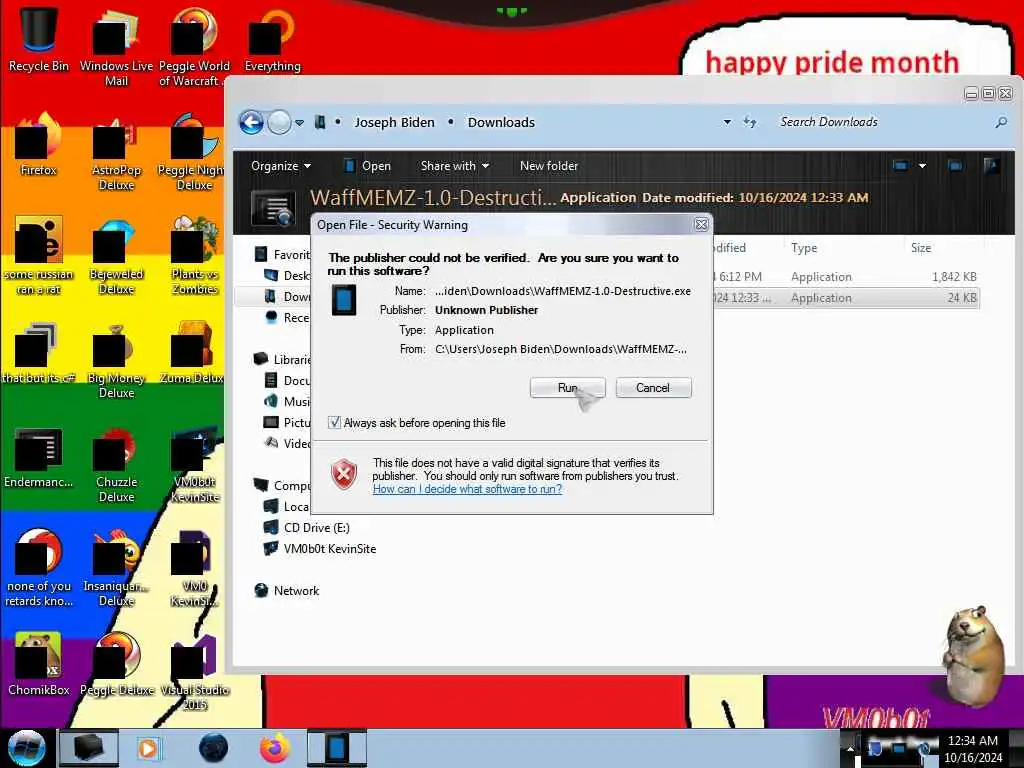1024x768 pixels.
Task: Expand the view options dropdown arrow
Action: (922, 166)
